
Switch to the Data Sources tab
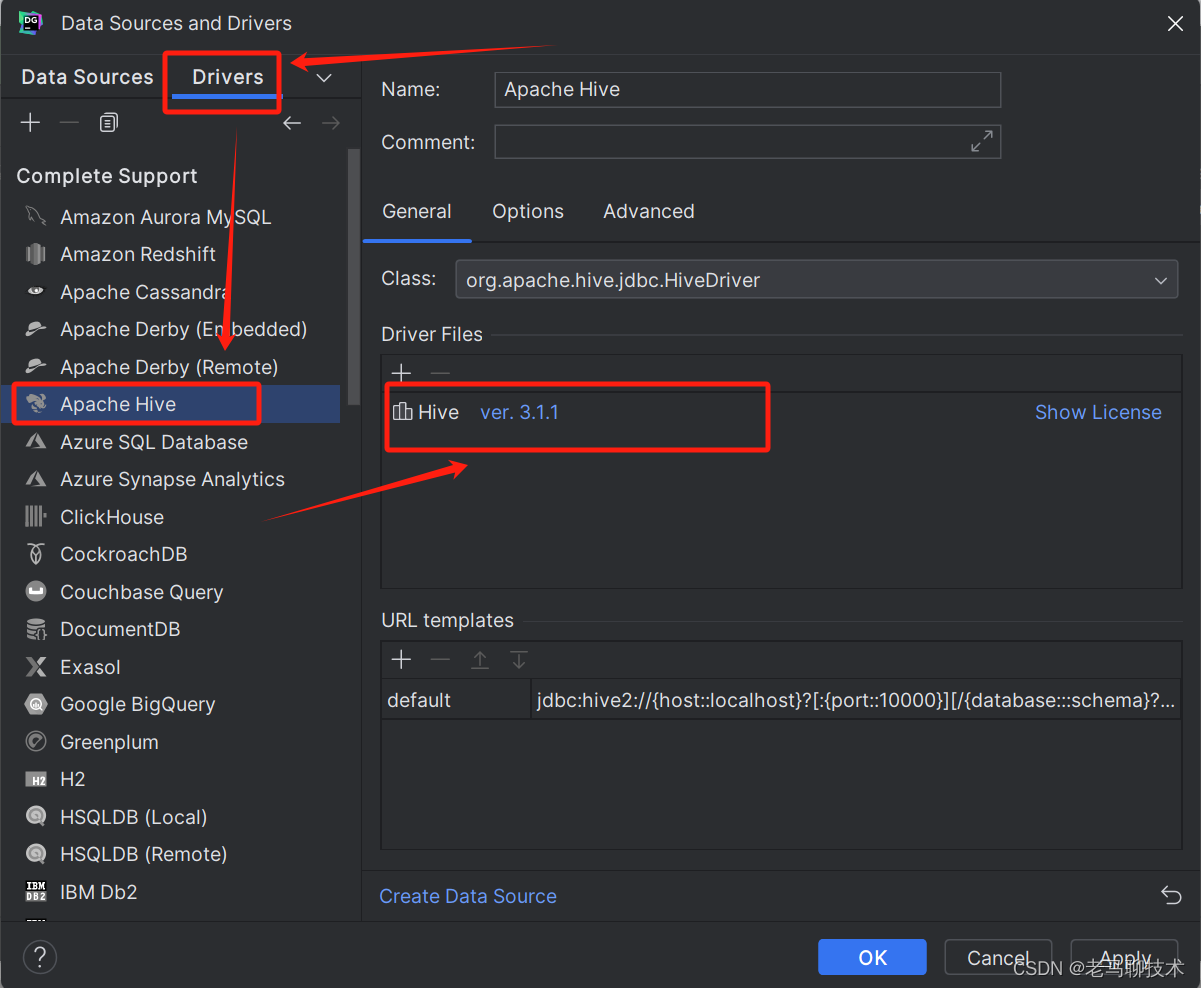click(x=87, y=77)
